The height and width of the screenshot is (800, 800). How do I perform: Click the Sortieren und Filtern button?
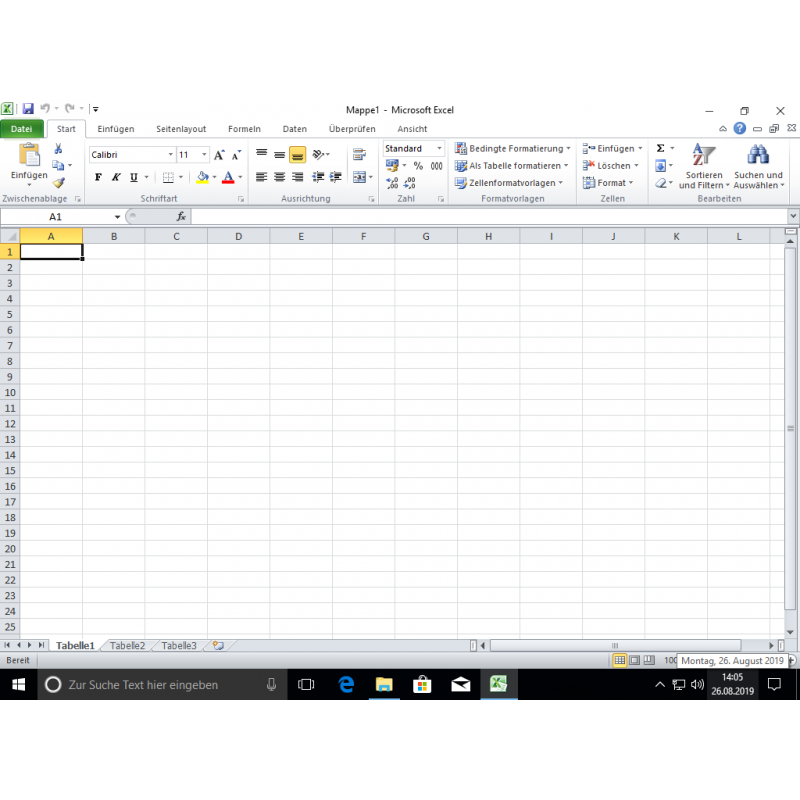704,167
